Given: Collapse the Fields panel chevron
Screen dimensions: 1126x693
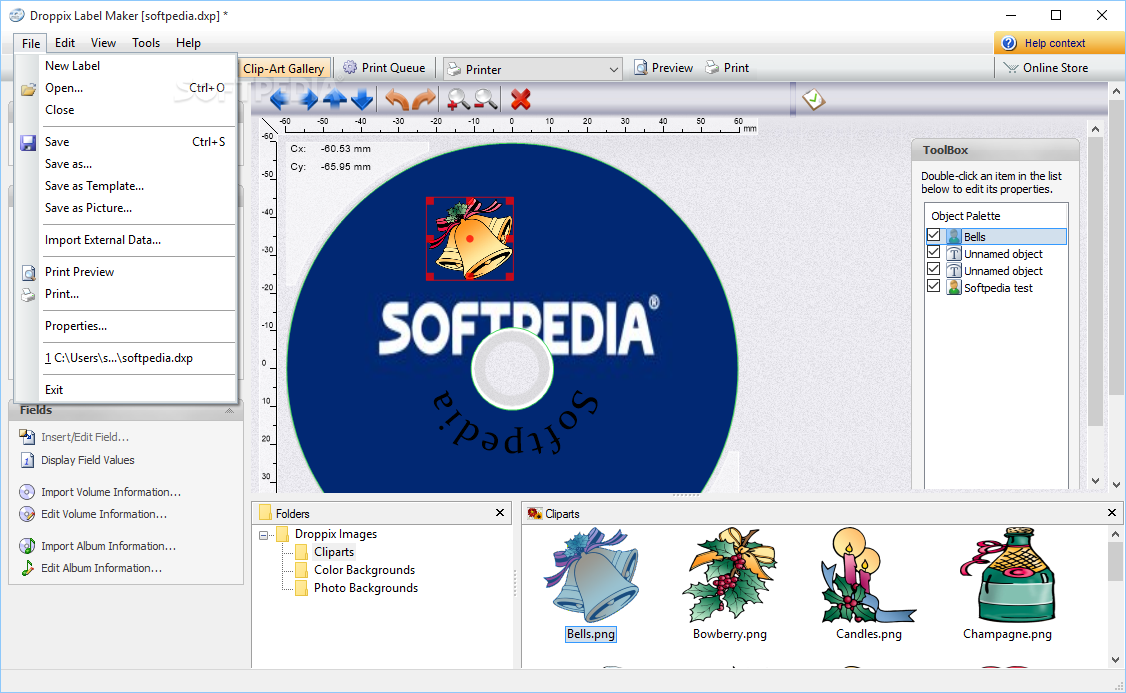Looking at the screenshot, I should tap(229, 411).
